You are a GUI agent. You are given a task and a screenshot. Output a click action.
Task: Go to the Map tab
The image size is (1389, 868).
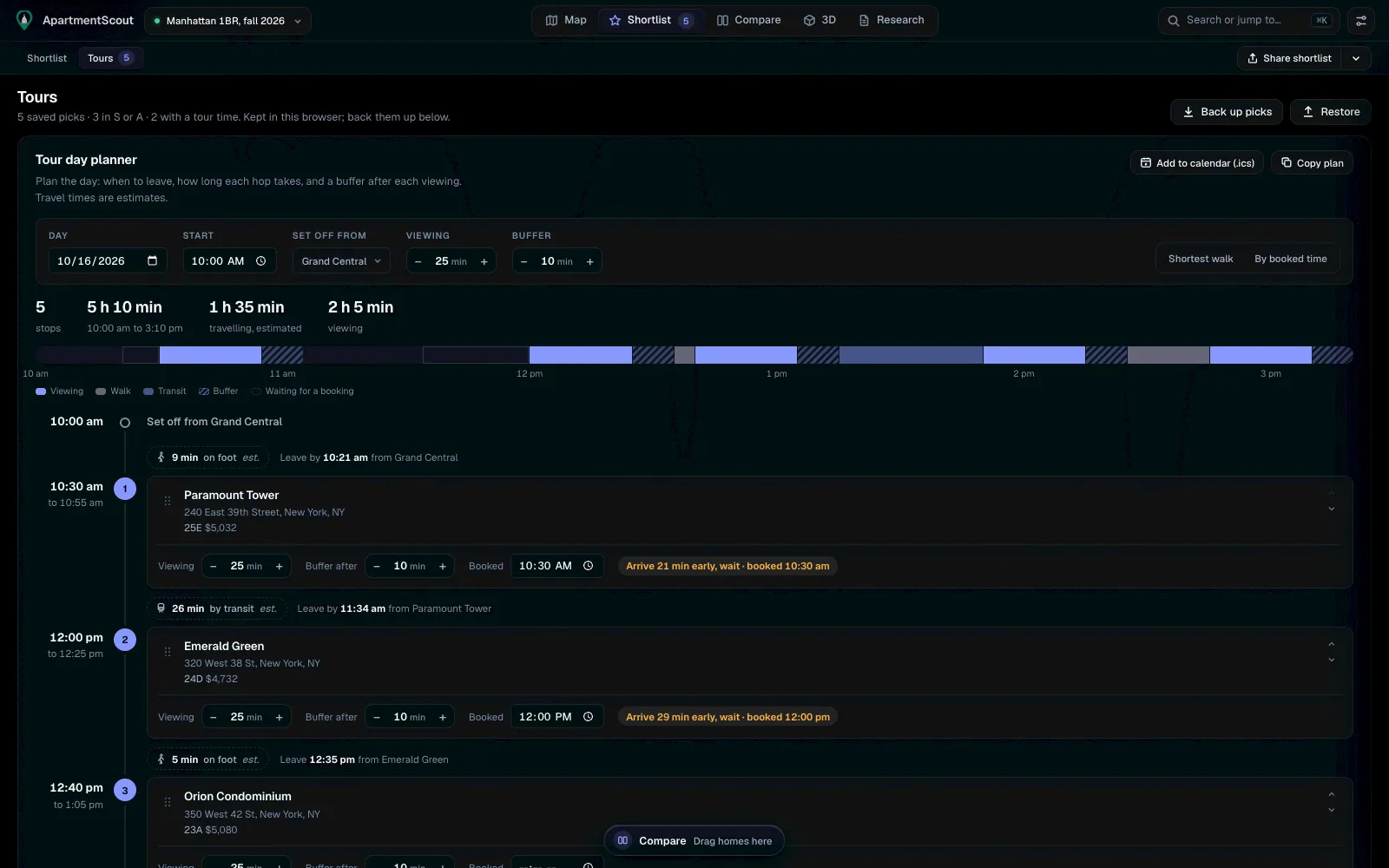[566, 20]
